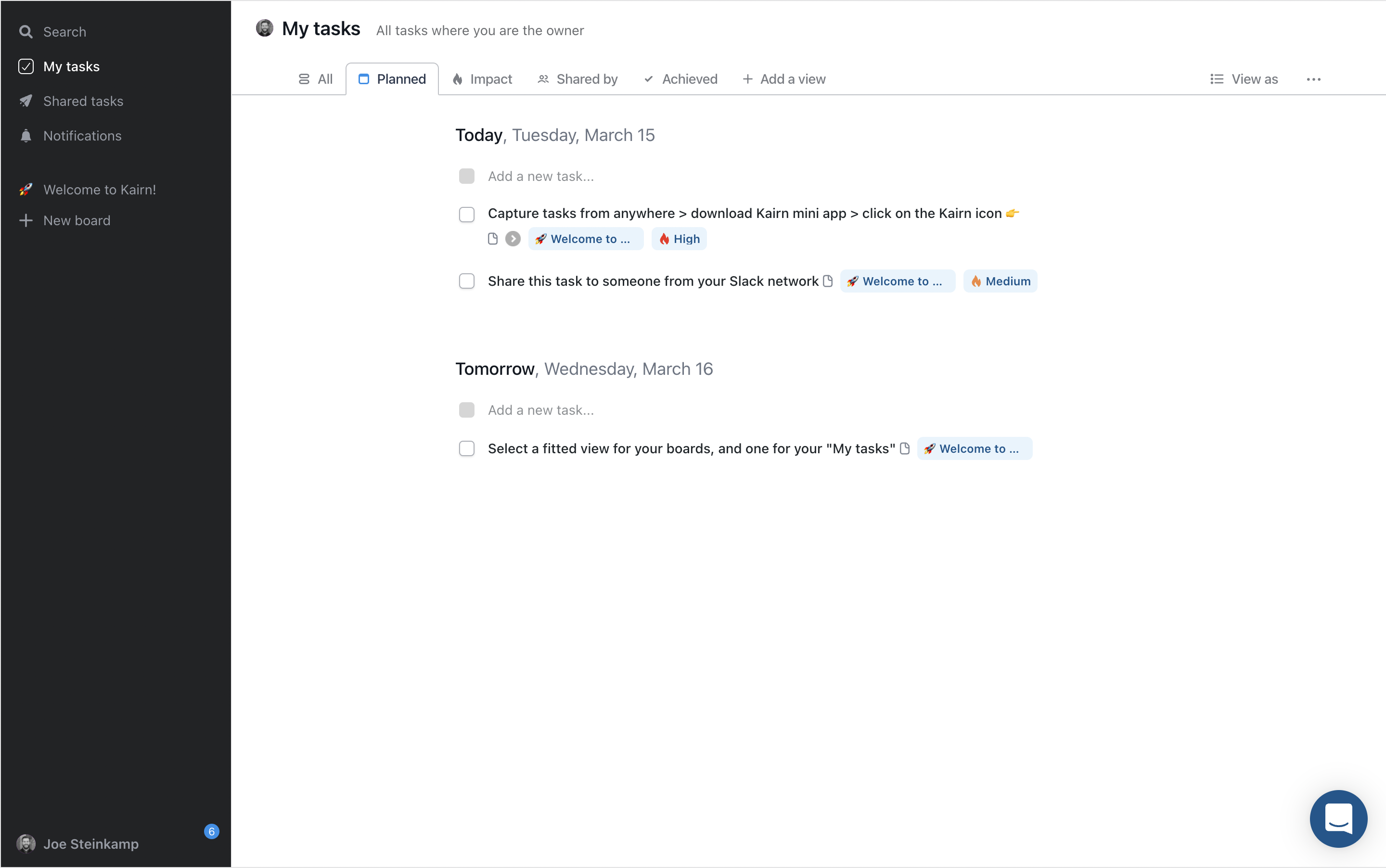Mark Share this task to someone complete

(467, 281)
